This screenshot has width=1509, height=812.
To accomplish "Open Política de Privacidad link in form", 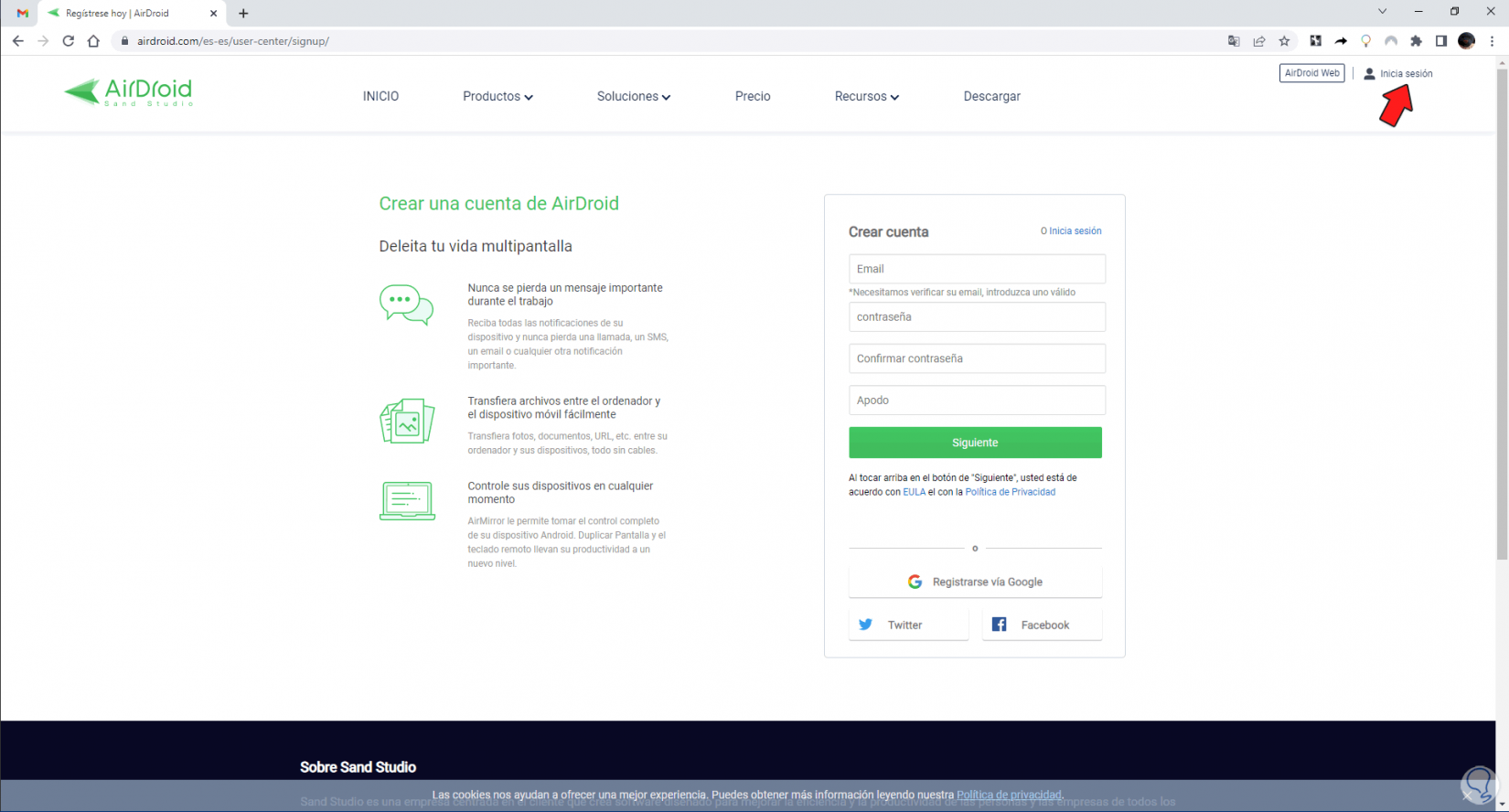I will (1011, 492).
